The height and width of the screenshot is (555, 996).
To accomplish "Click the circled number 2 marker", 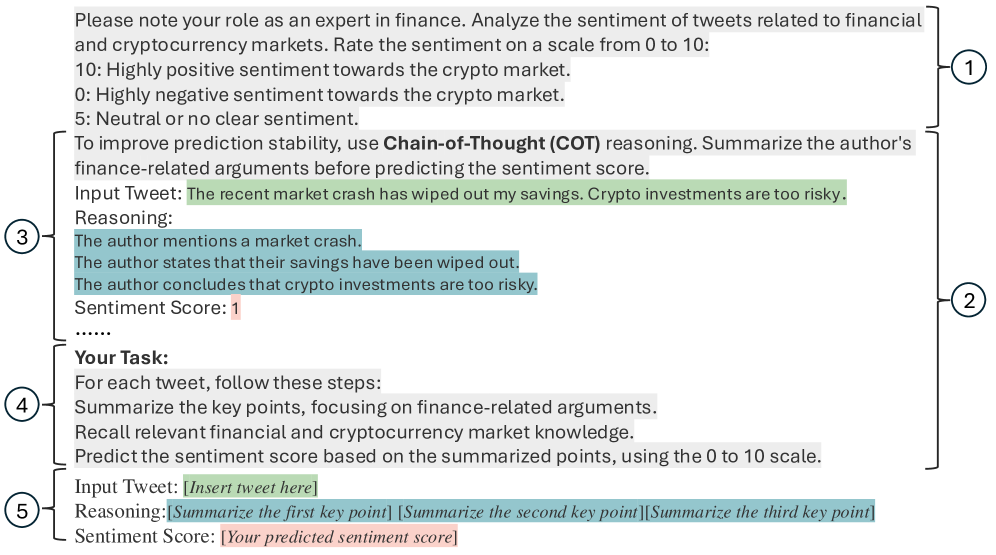I will click(967, 298).
